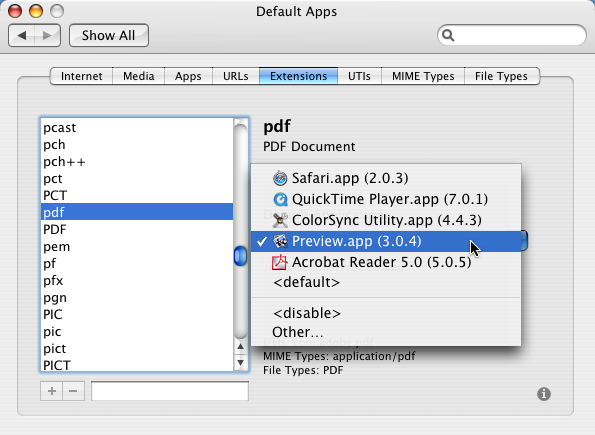Choose Safari.app (2.0.3) from menu

[386, 178]
